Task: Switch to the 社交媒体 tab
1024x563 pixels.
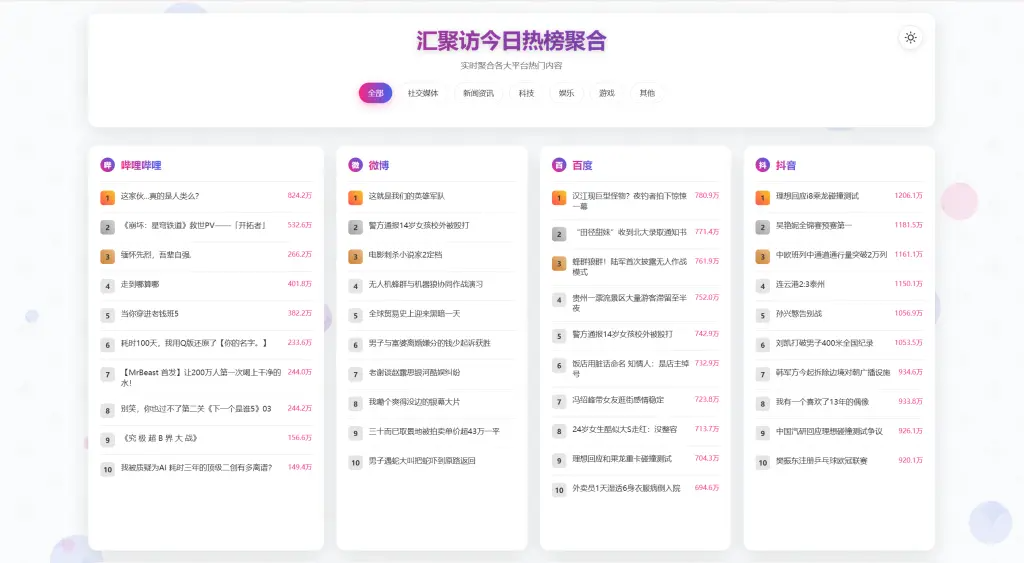Action: (423, 93)
